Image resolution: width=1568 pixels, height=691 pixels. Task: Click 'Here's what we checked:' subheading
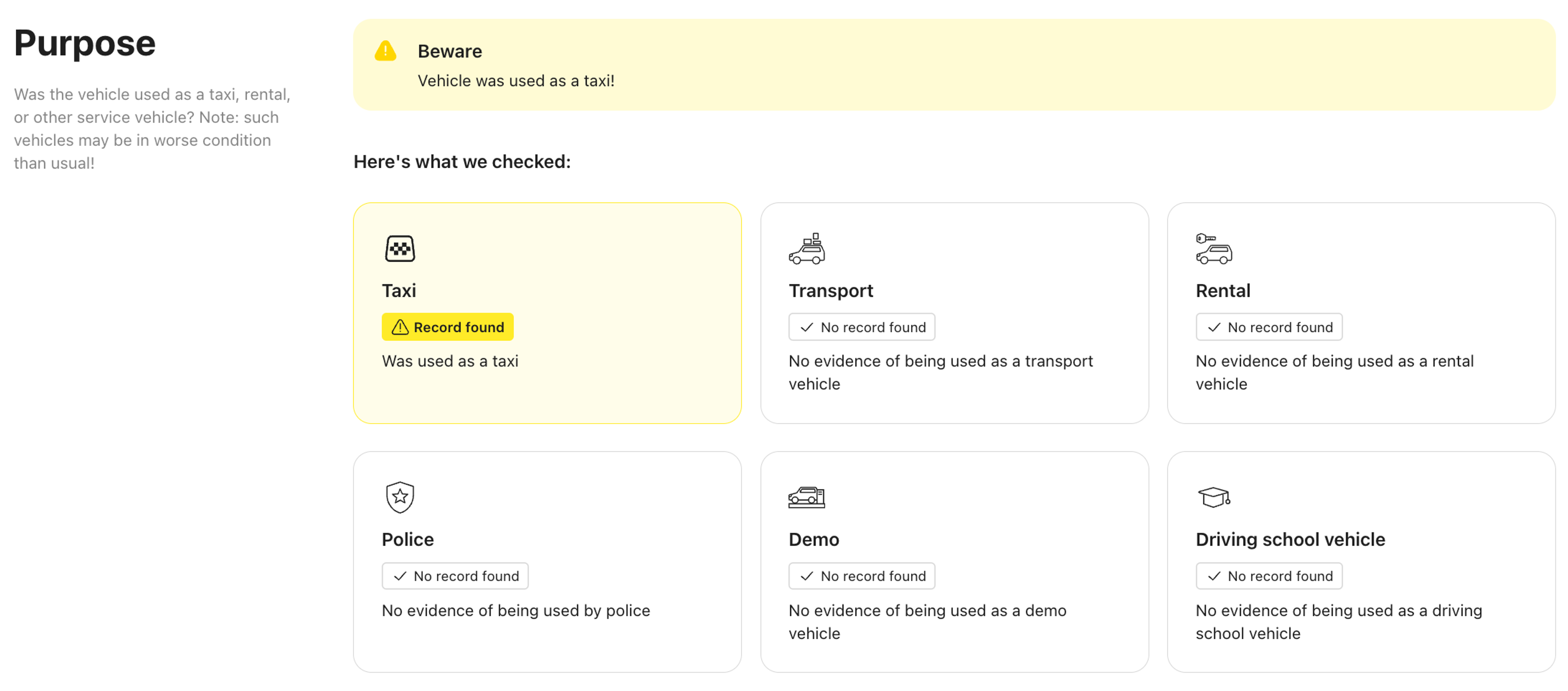pyautogui.click(x=462, y=162)
